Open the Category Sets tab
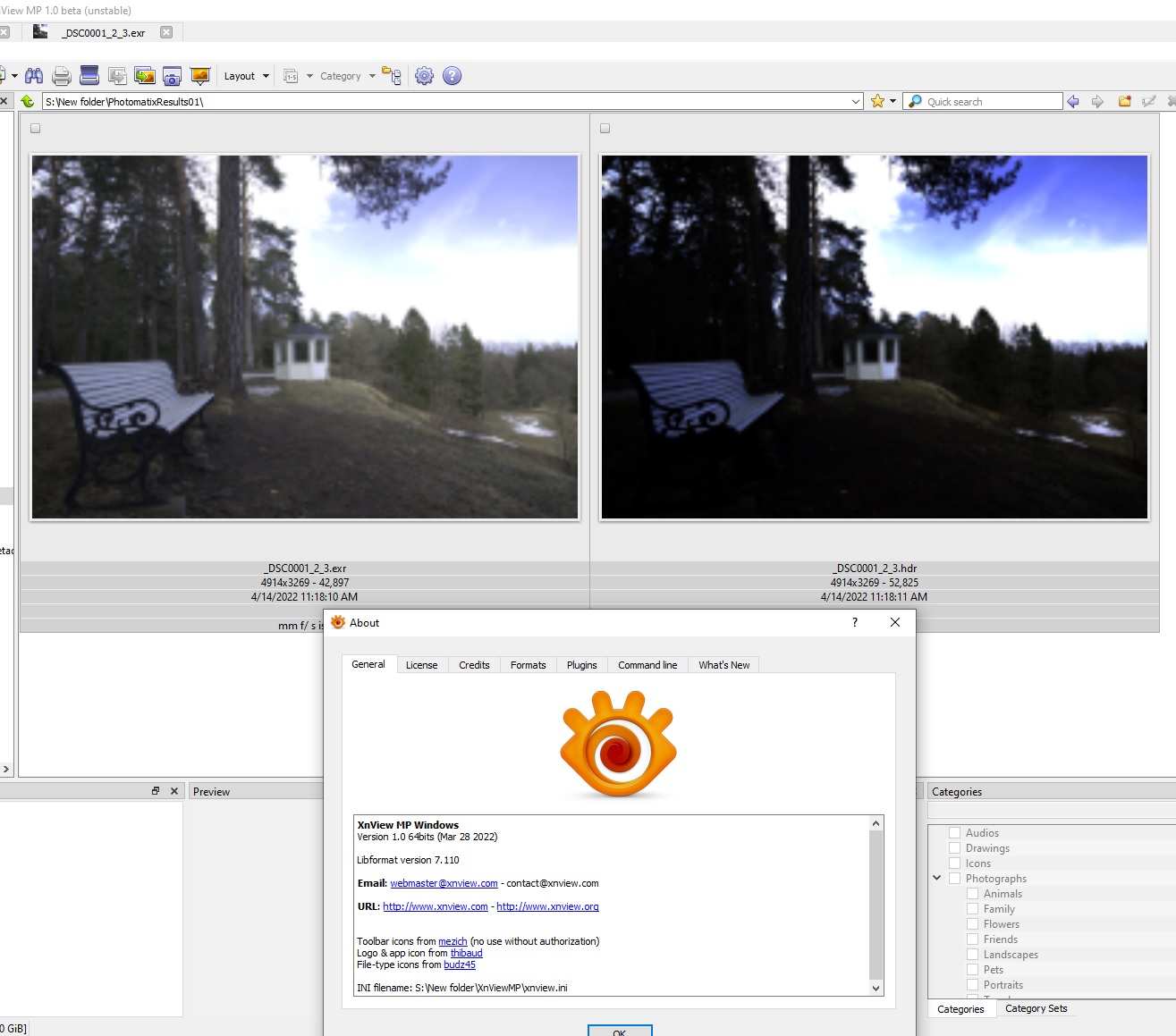This screenshot has height=1036, width=1176. click(x=1036, y=1008)
